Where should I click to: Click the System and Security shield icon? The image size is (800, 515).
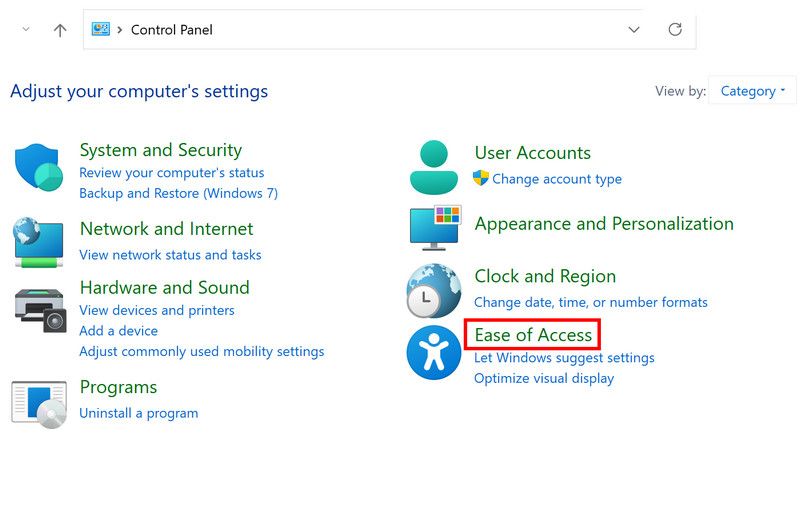point(39,167)
